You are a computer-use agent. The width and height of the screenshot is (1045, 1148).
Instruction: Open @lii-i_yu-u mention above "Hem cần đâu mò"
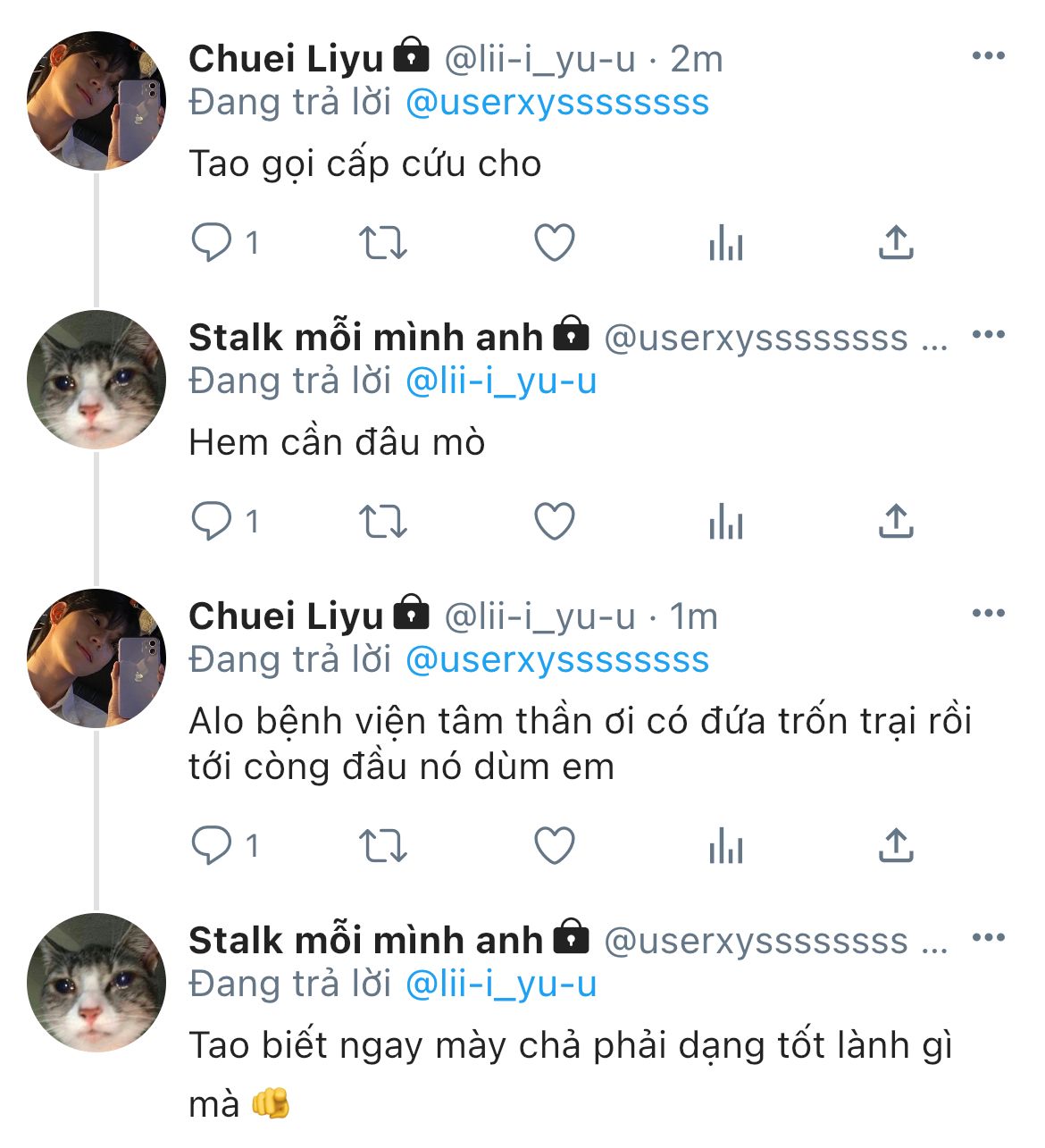click(x=500, y=381)
